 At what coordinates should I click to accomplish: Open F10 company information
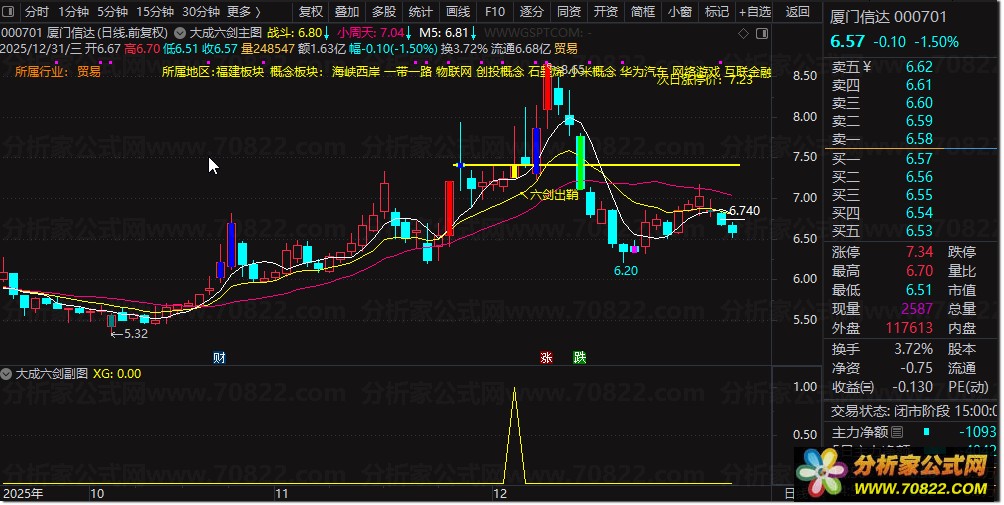494,12
